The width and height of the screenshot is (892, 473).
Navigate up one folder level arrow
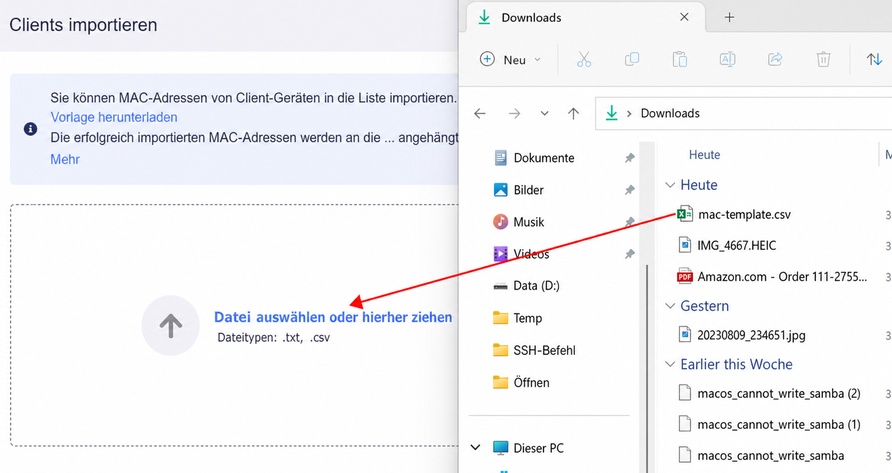573,113
